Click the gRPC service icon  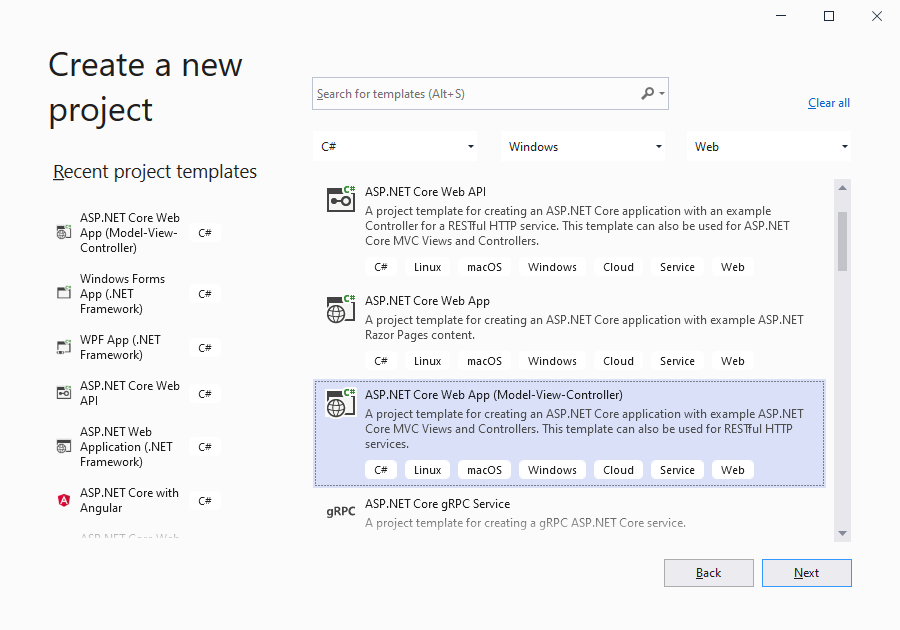point(341,511)
